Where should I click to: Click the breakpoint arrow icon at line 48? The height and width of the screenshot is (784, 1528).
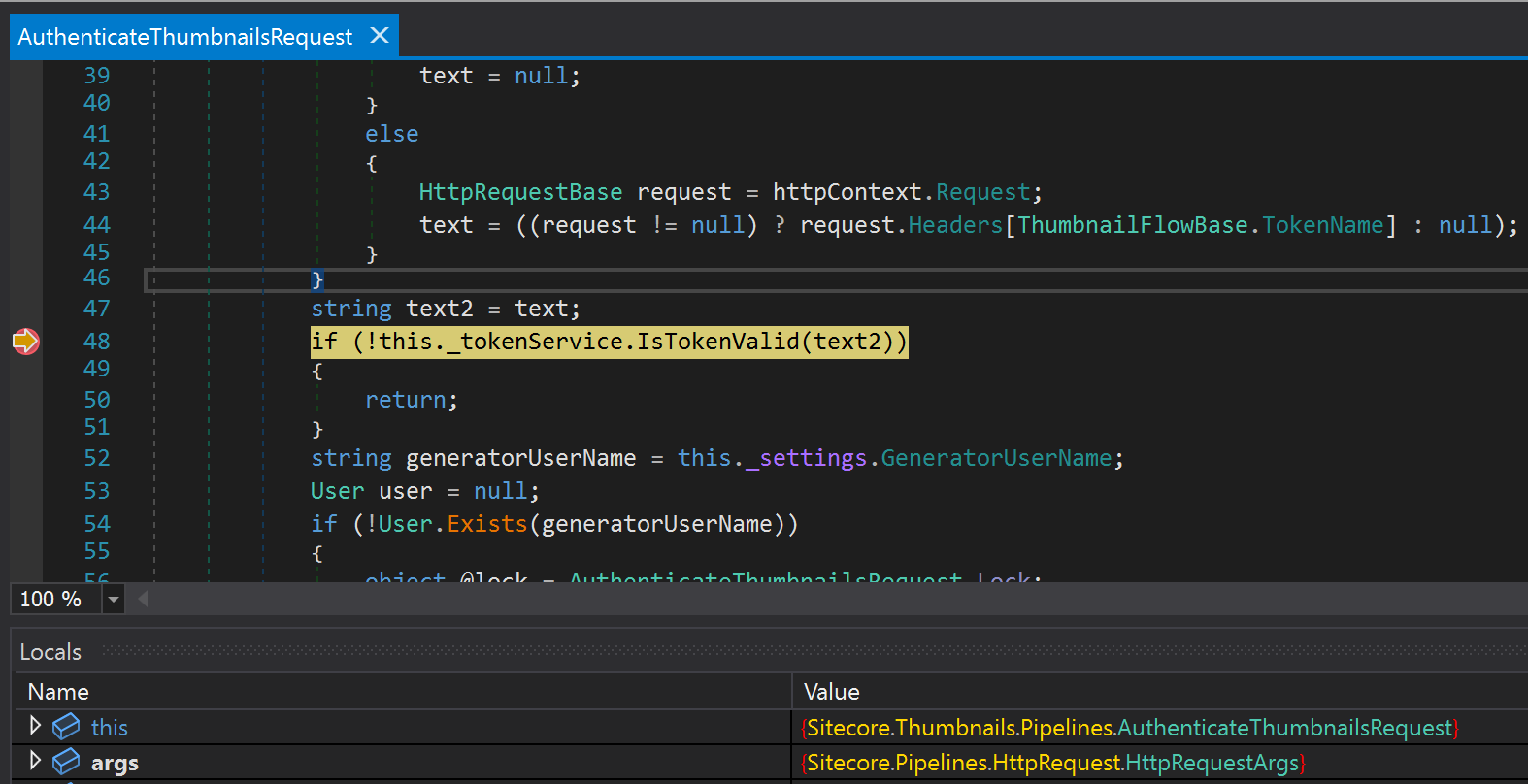(x=25, y=342)
